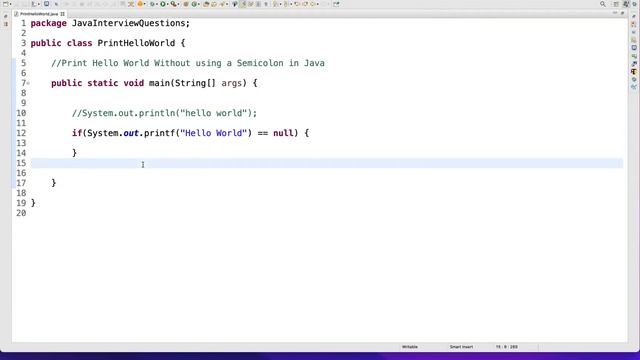Click the Open Type icon

pos(206,4)
